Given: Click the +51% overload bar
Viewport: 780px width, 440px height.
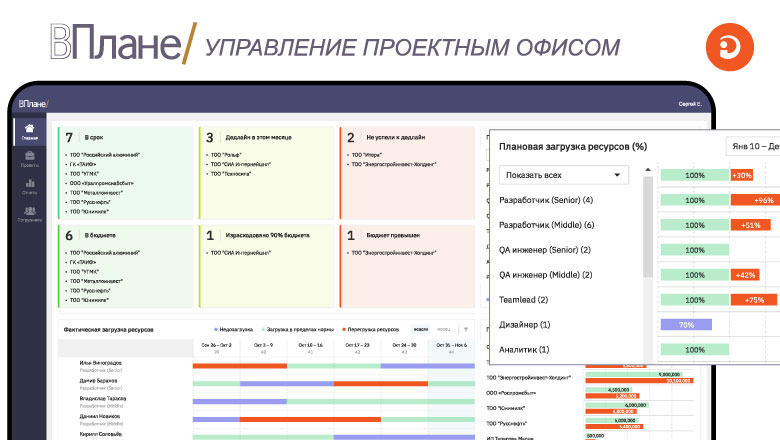Looking at the screenshot, I should point(750,225).
